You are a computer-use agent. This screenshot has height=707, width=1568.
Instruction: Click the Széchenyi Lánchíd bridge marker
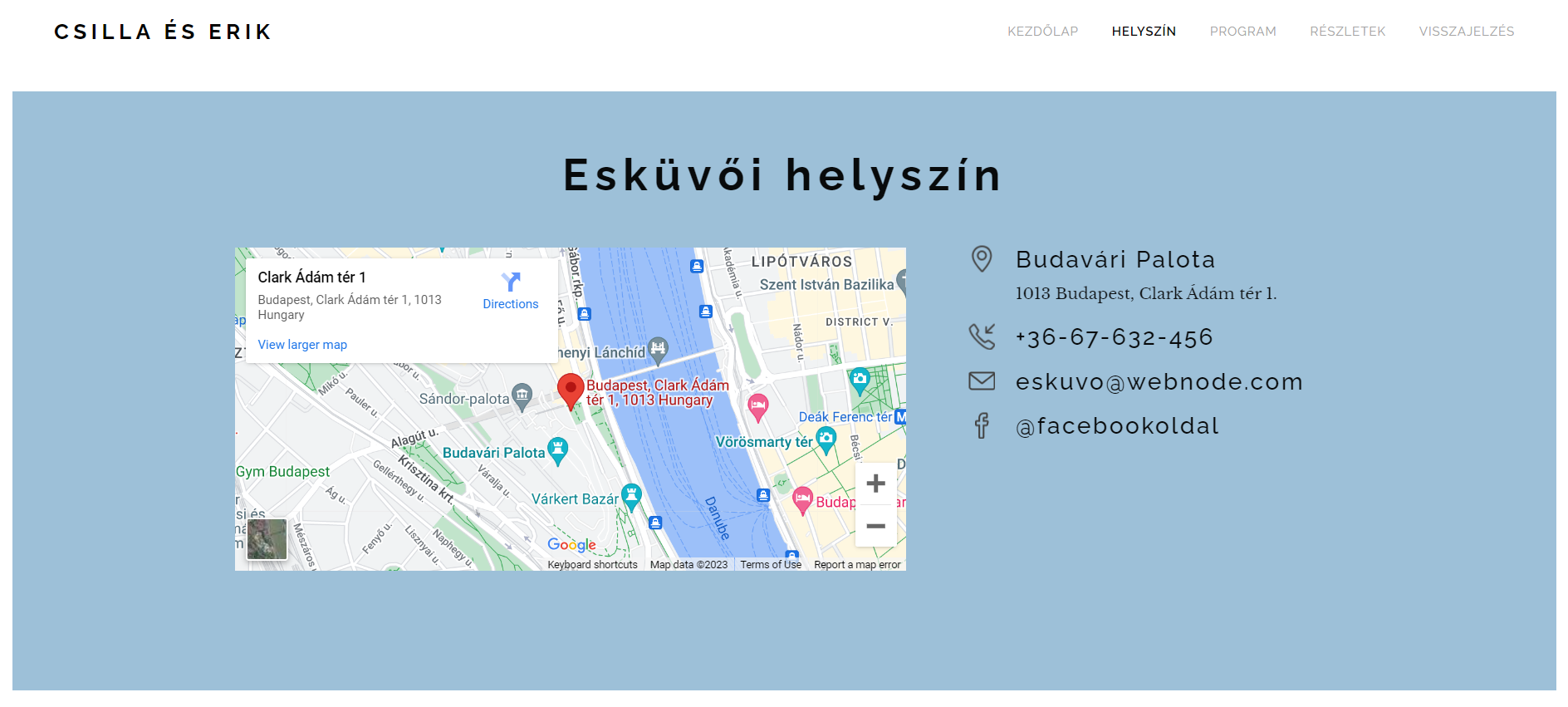point(658,350)
